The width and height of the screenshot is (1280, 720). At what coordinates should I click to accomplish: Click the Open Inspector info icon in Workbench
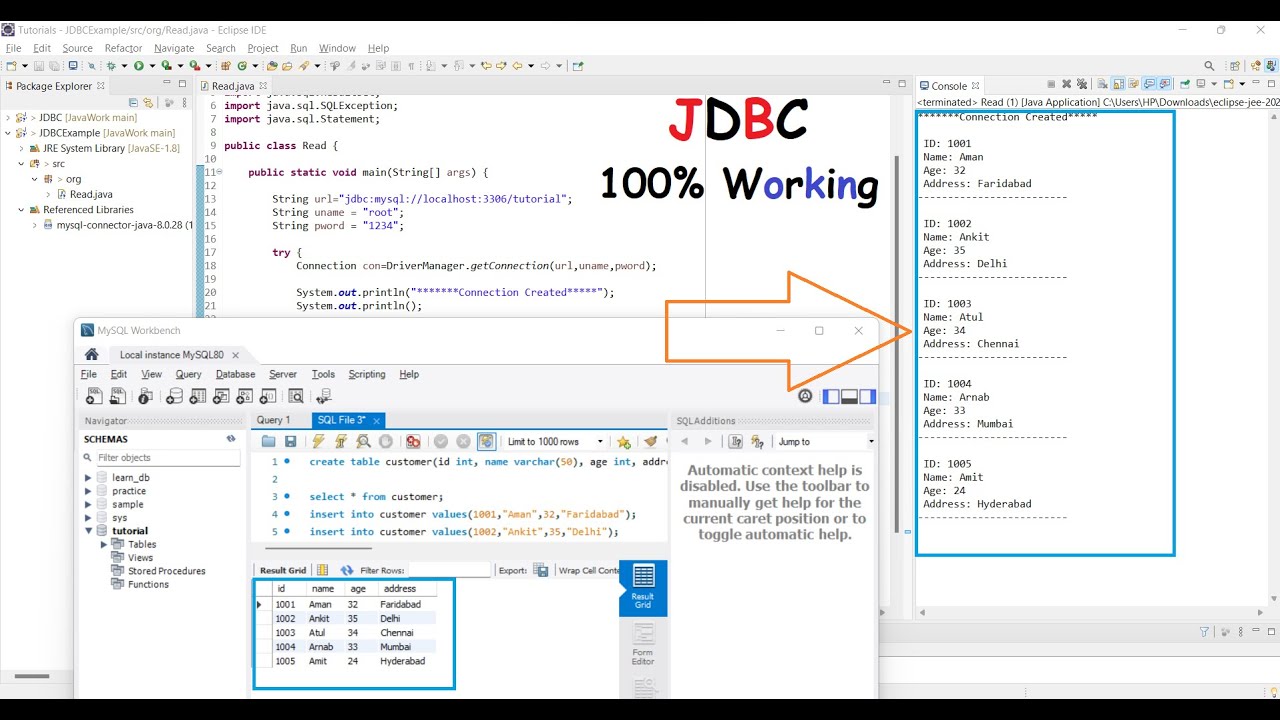(145, 396)
